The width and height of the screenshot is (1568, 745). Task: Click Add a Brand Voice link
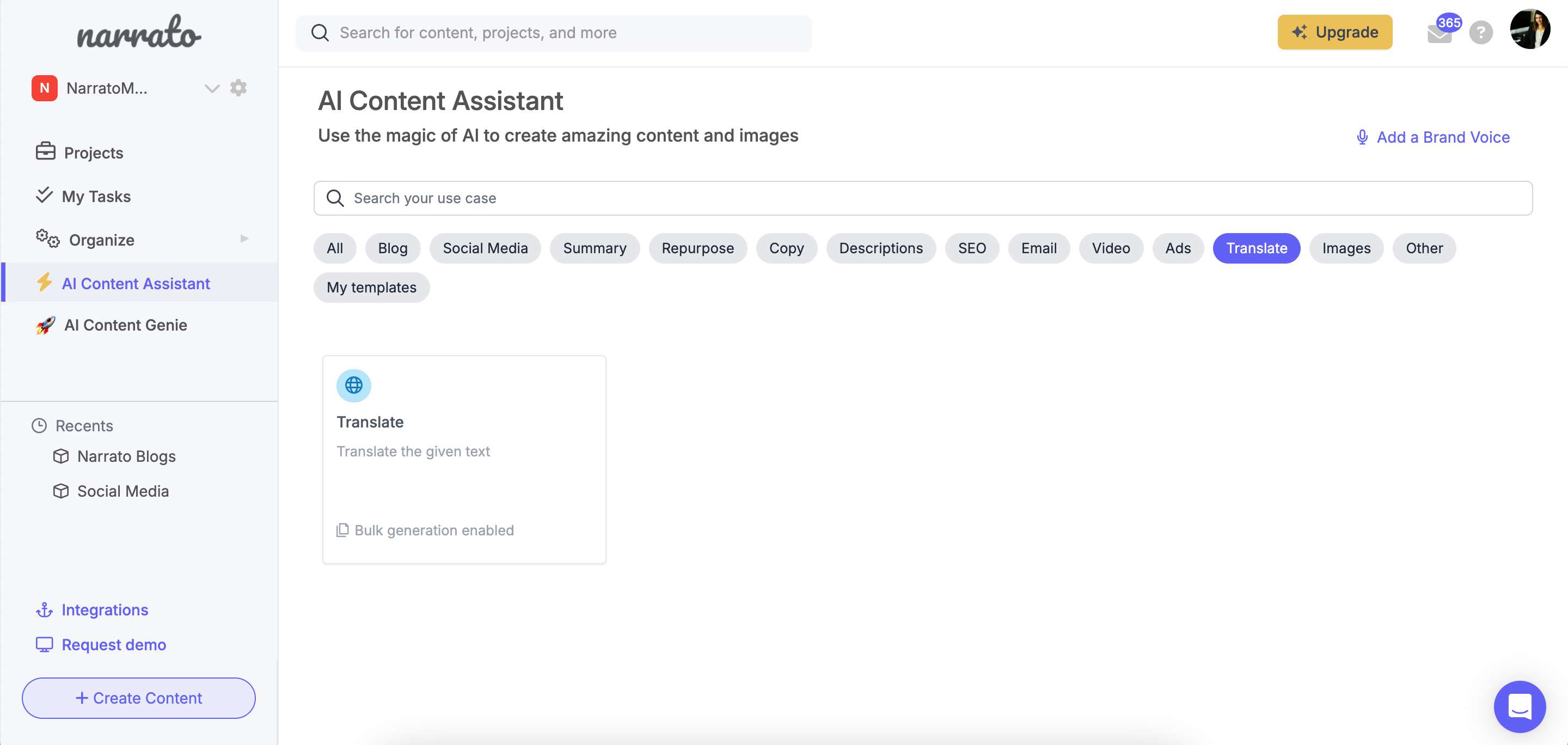[1443, 137]
